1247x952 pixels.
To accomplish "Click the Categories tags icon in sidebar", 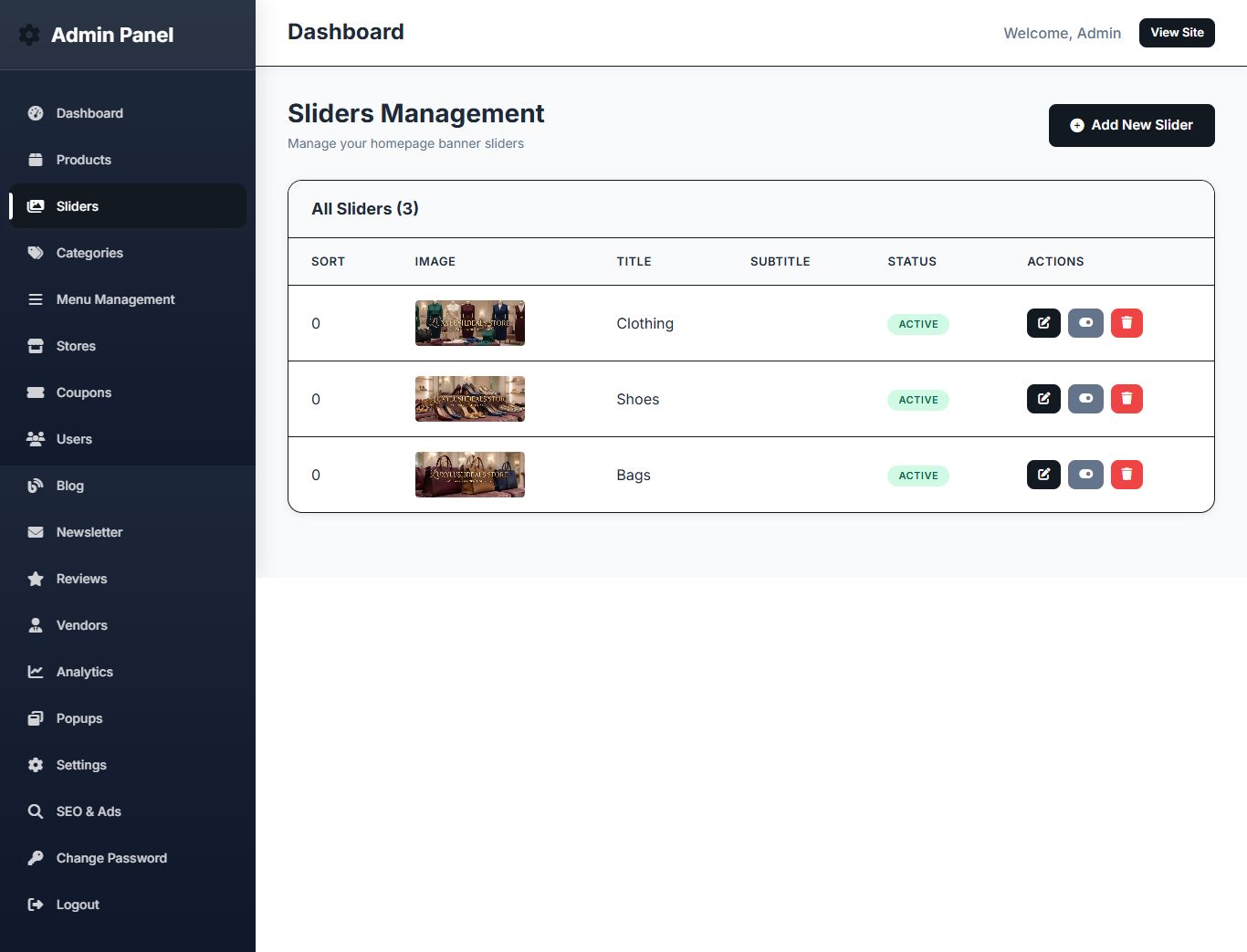I will (36, 253).
